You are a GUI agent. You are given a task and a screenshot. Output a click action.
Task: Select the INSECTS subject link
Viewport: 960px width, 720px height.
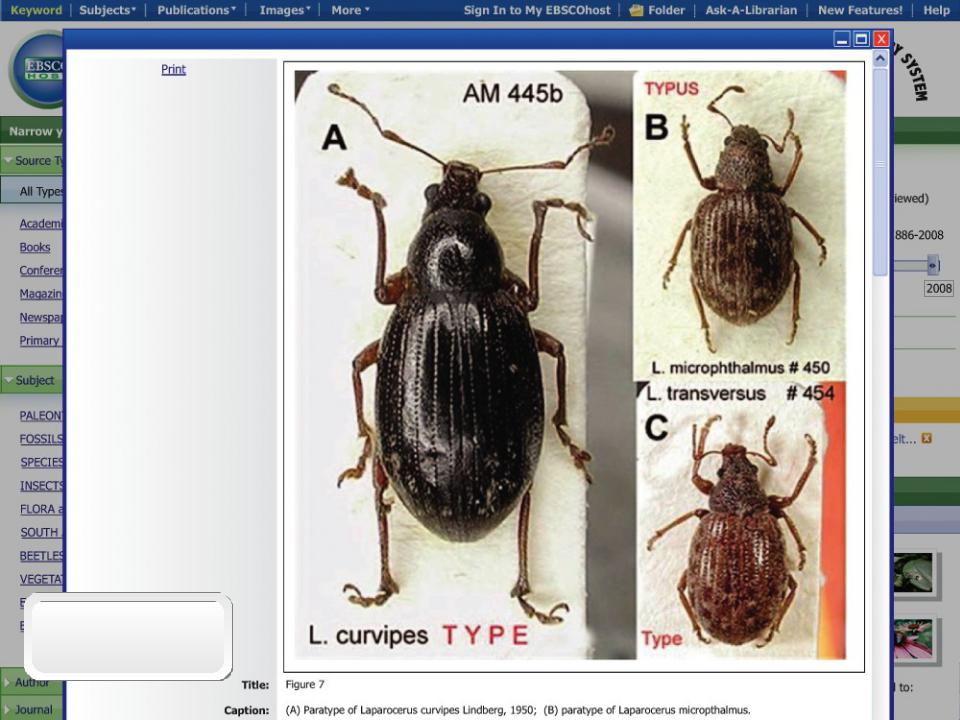point(41,486)
